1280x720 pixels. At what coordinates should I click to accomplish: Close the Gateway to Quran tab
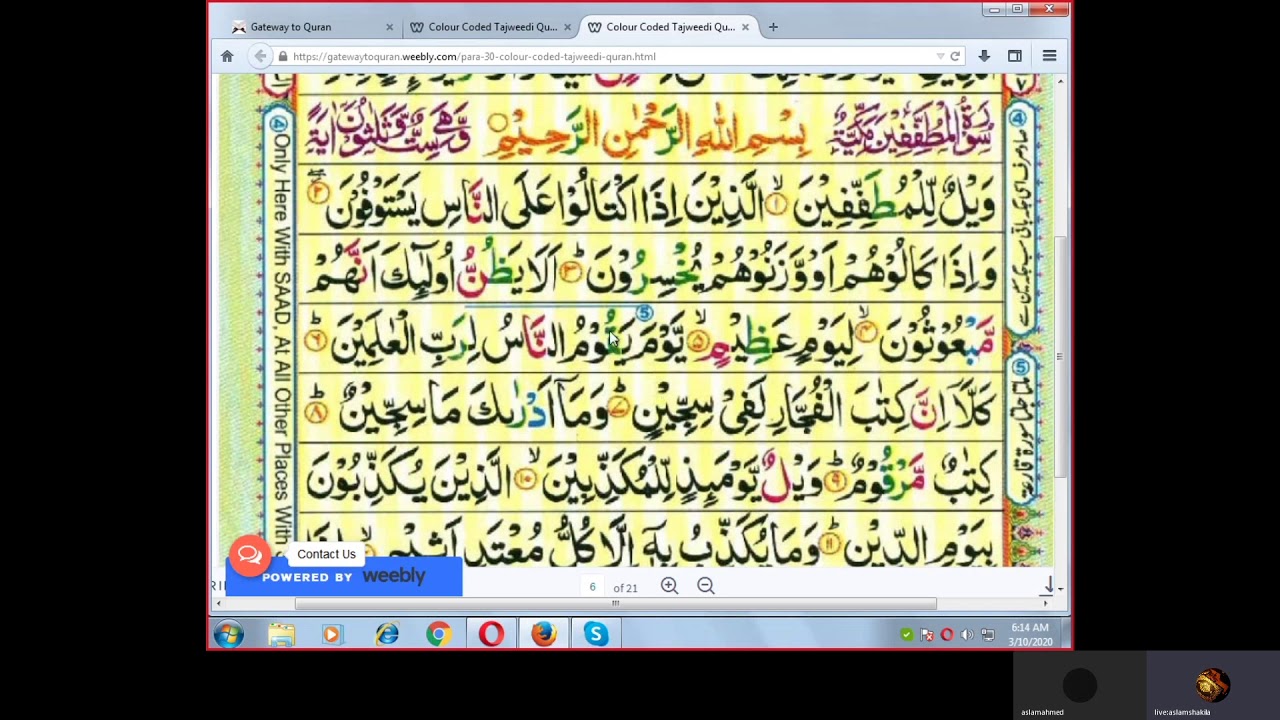tap(389, 27)
